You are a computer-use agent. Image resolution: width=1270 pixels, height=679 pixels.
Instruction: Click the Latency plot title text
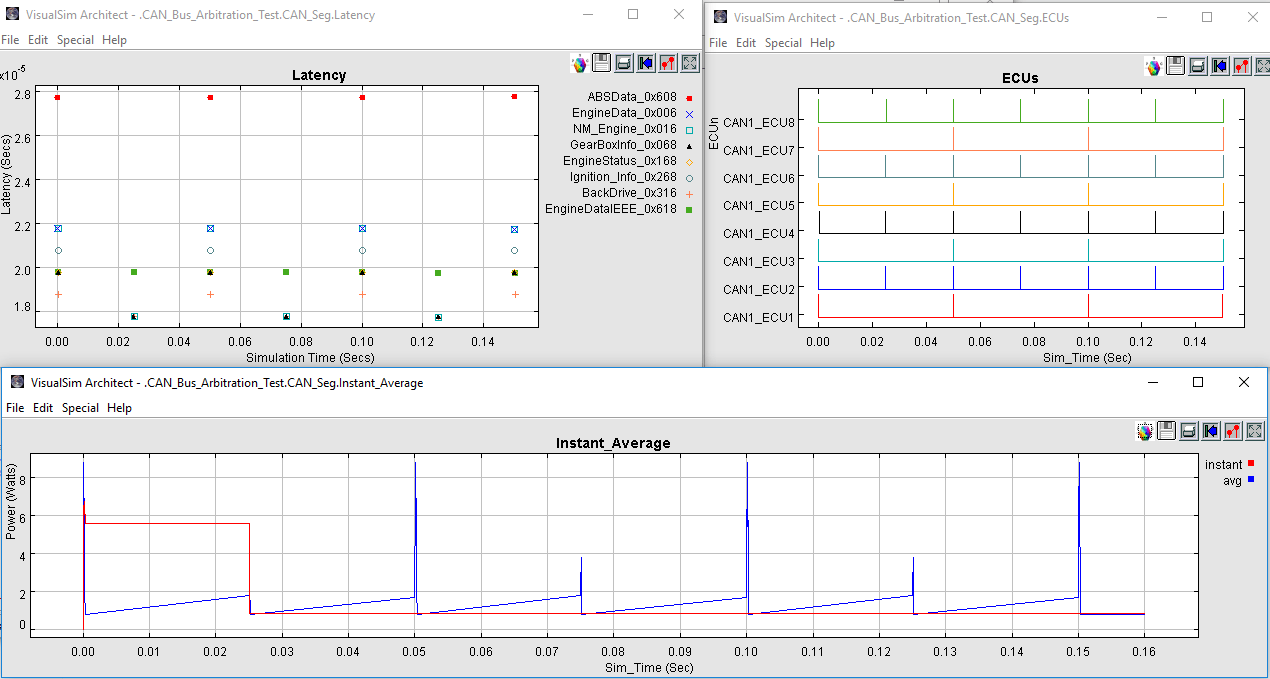[318, 75]
